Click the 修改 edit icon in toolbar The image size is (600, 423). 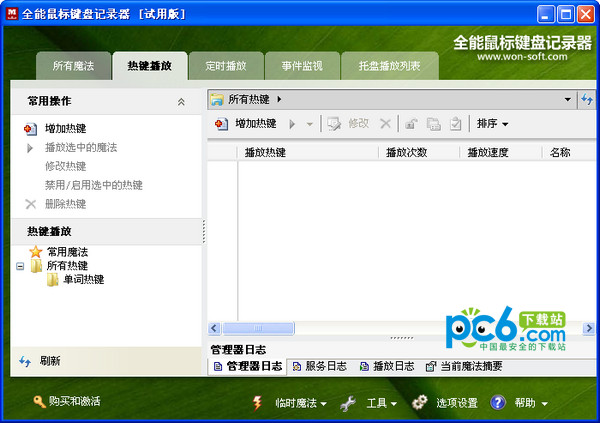334,124
